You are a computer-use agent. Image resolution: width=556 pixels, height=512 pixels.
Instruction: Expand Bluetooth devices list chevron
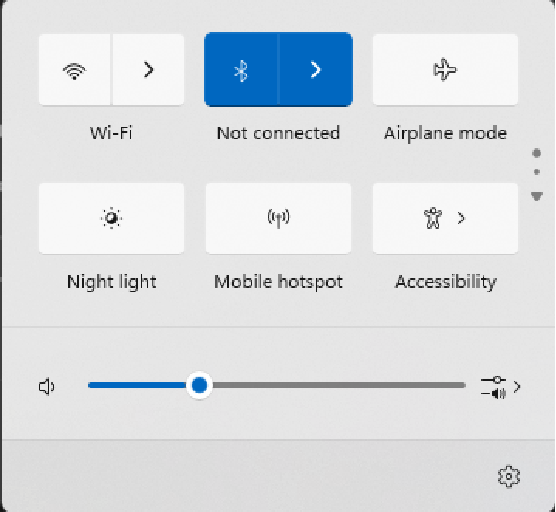[316, 70]
